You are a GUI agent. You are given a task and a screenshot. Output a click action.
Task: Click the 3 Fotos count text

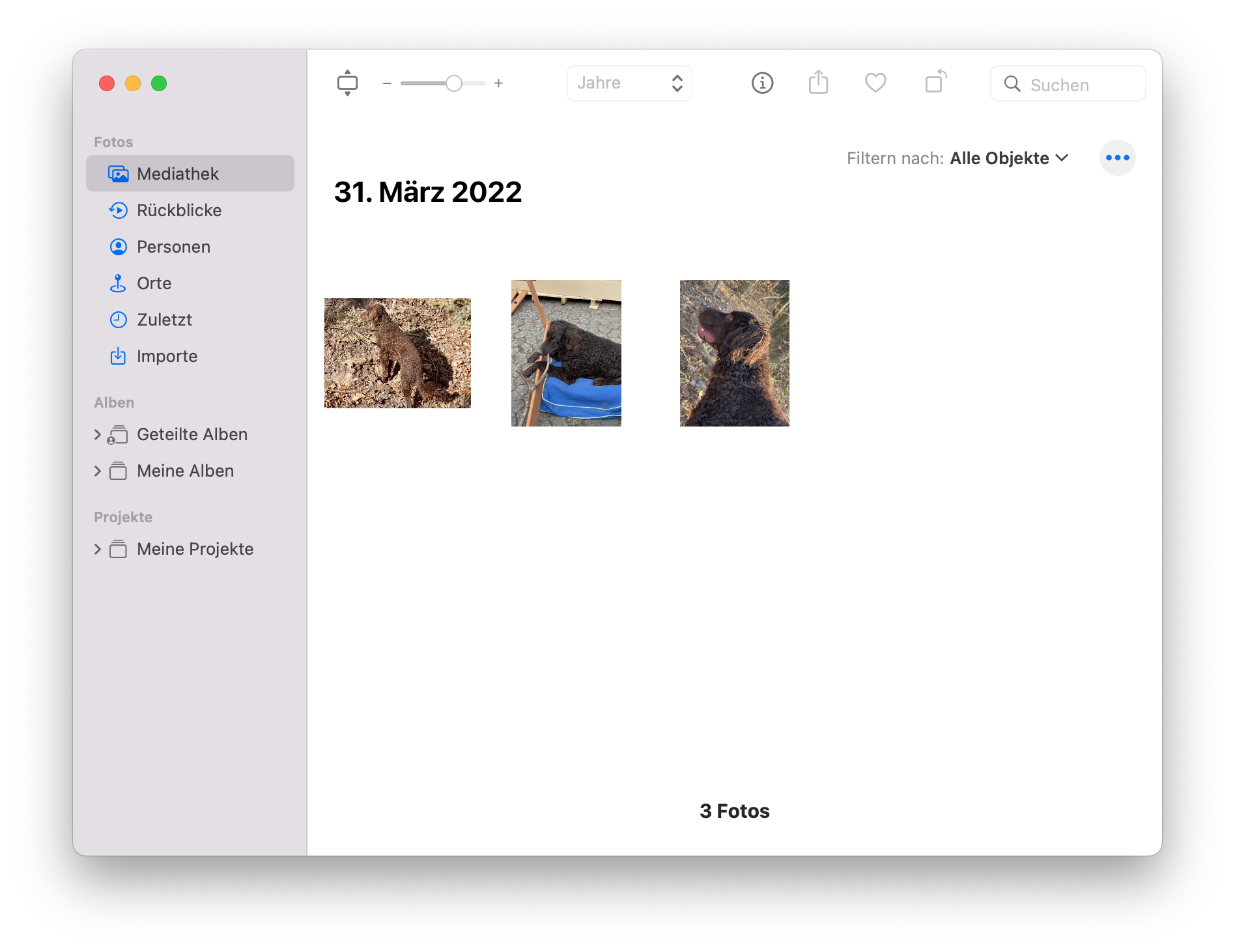click(x=735, y=811)
